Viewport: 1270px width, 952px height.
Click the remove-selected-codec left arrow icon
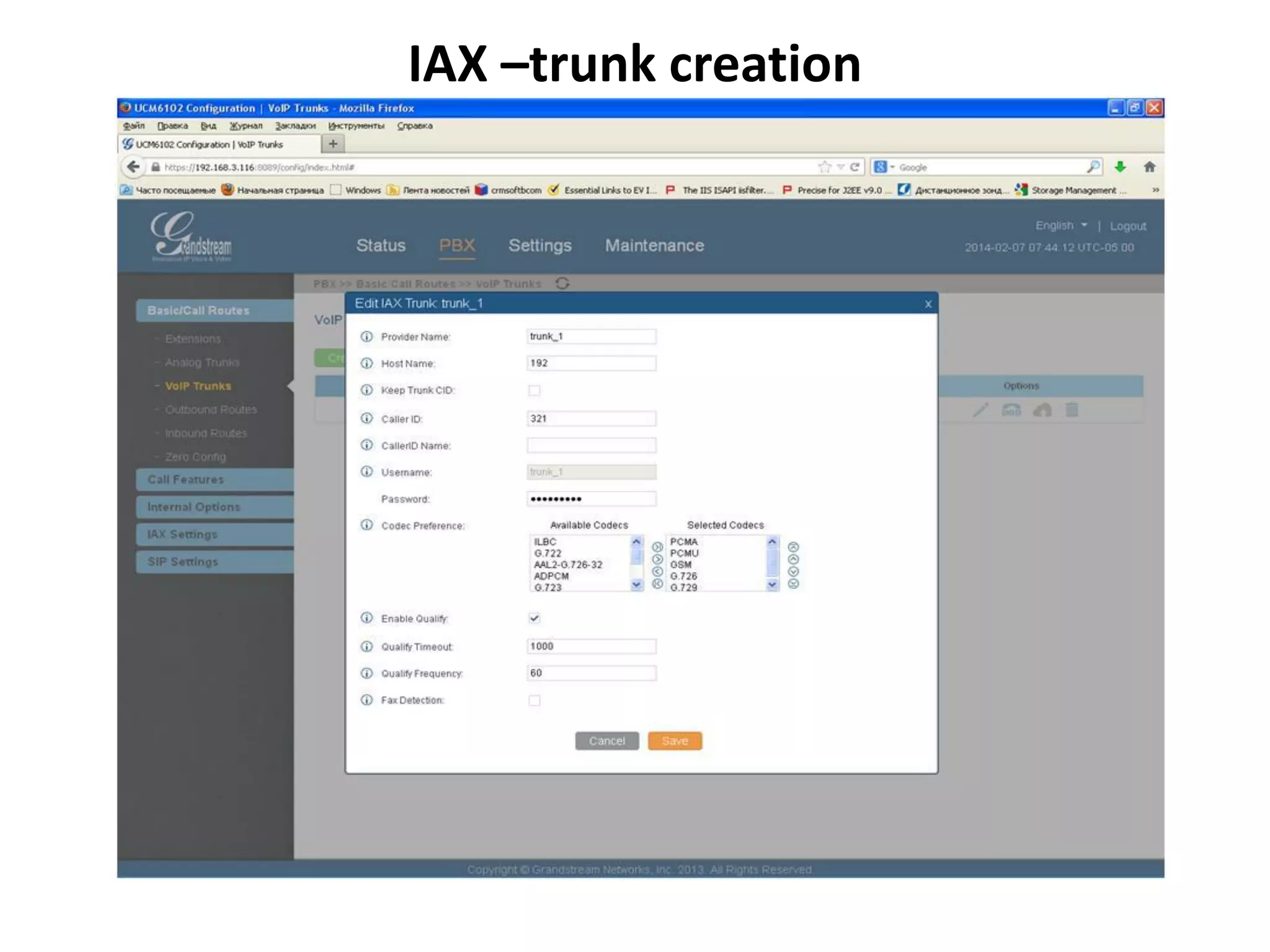(x=657, y=571)
